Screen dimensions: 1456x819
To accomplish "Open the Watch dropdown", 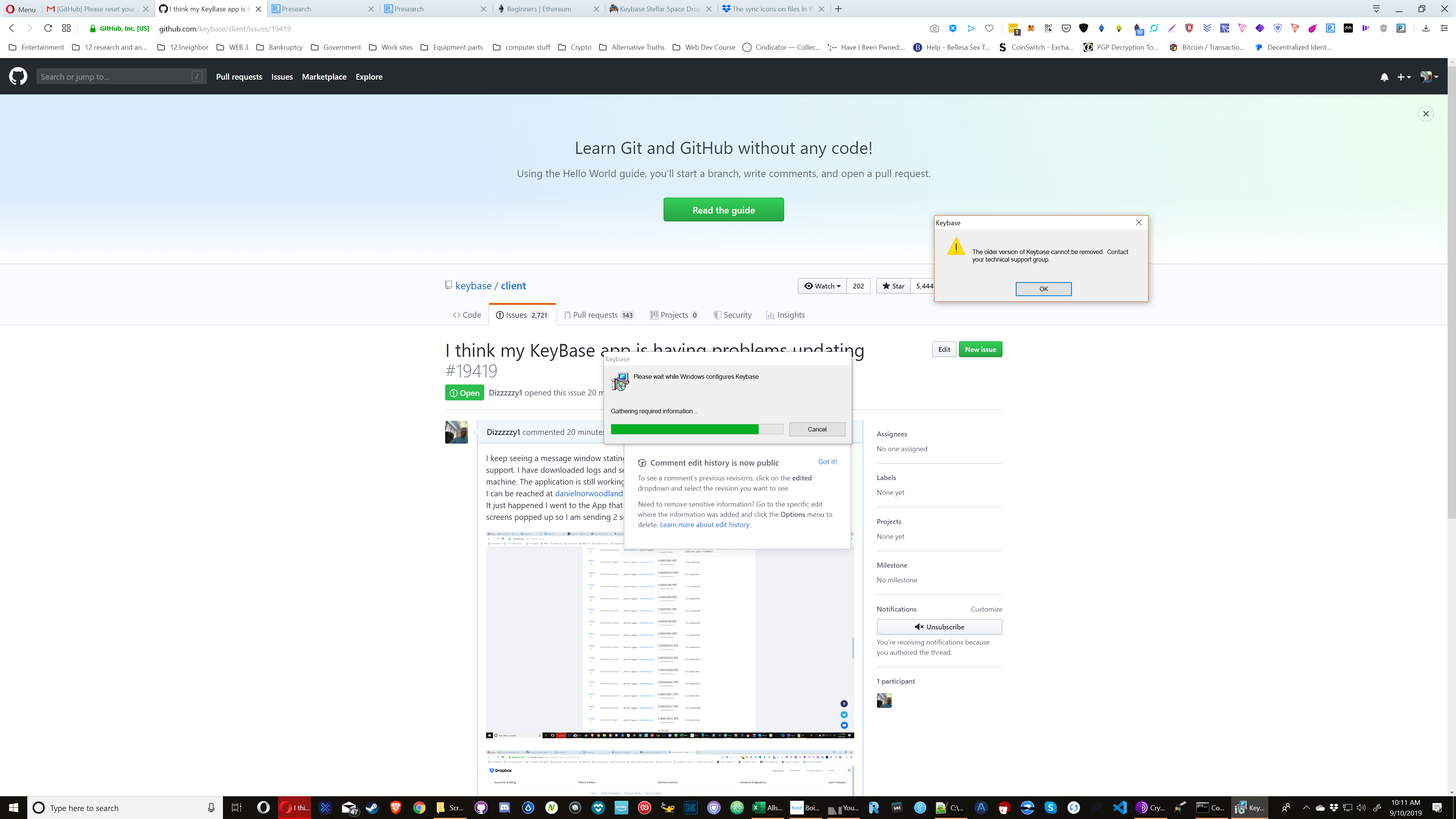I will coord(822,286).
